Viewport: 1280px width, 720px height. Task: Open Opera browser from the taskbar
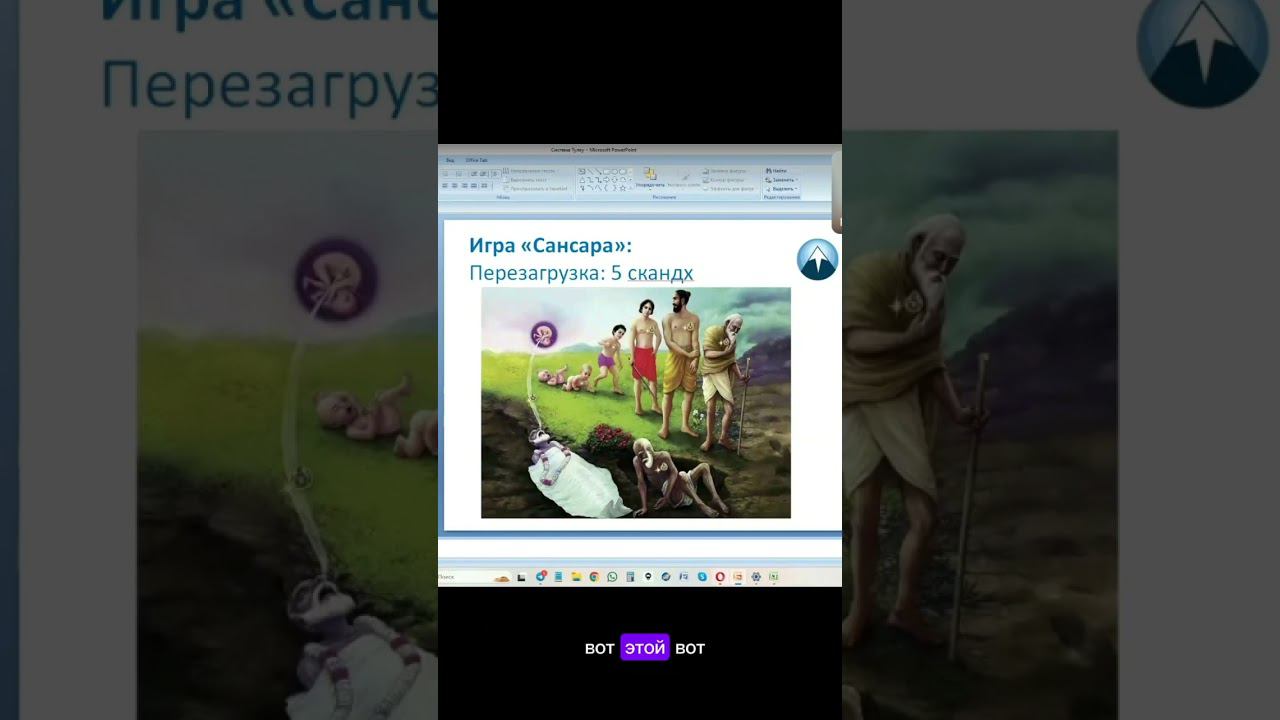pos(720,577)
